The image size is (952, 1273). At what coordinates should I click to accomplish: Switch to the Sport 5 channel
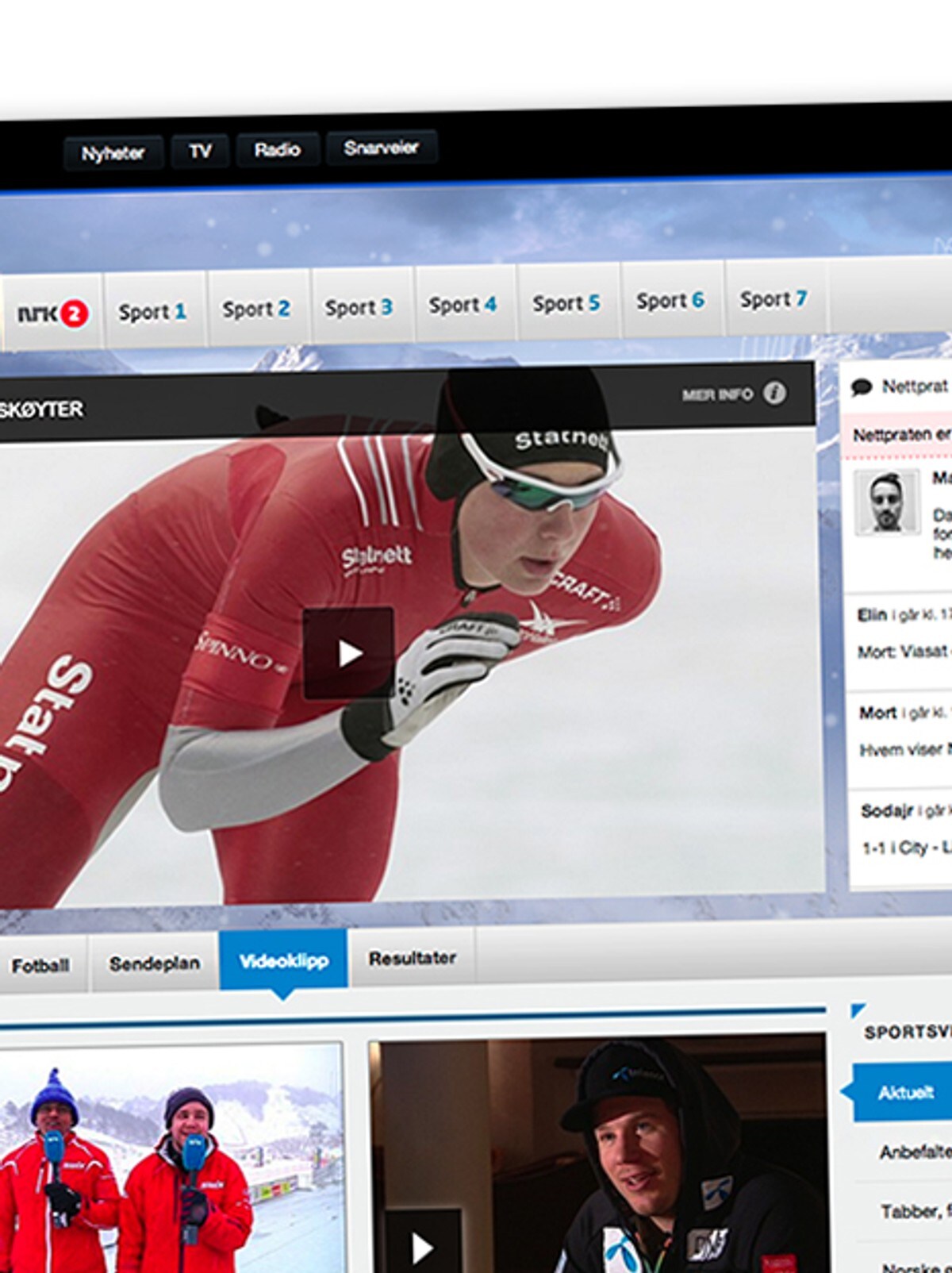(x=566, y=303)
